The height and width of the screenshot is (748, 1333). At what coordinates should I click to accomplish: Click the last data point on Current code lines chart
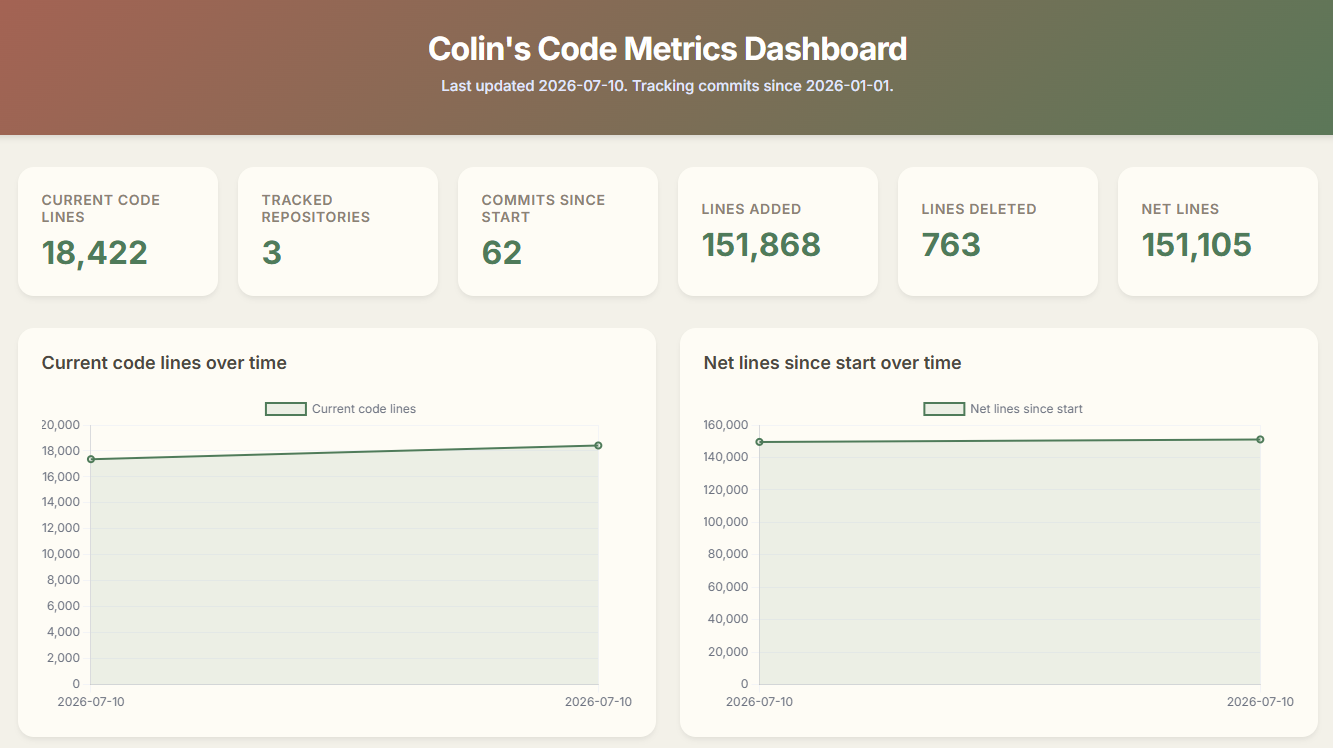point(598,445)
